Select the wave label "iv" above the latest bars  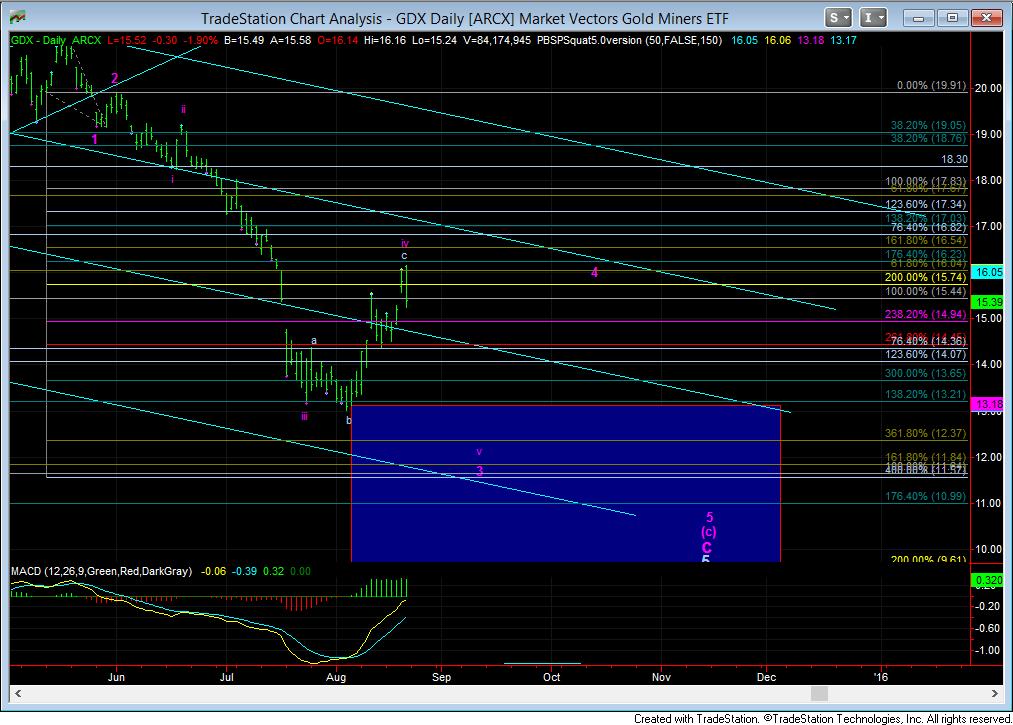405,244
